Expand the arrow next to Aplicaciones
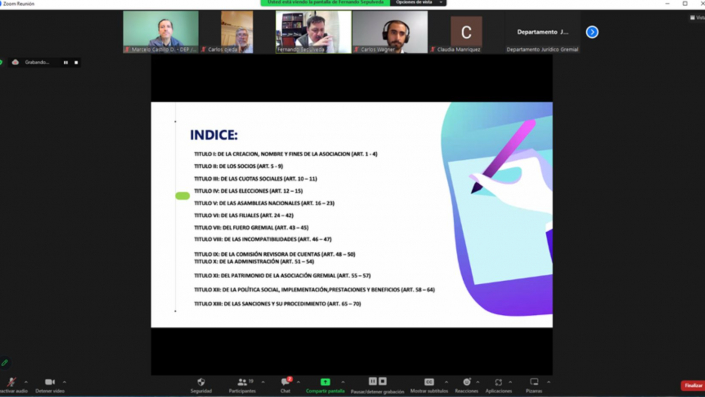 click(510, 382)
